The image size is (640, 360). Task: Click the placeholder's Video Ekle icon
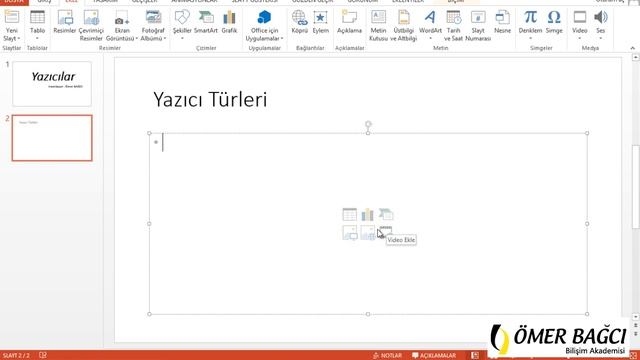[386, 231]
